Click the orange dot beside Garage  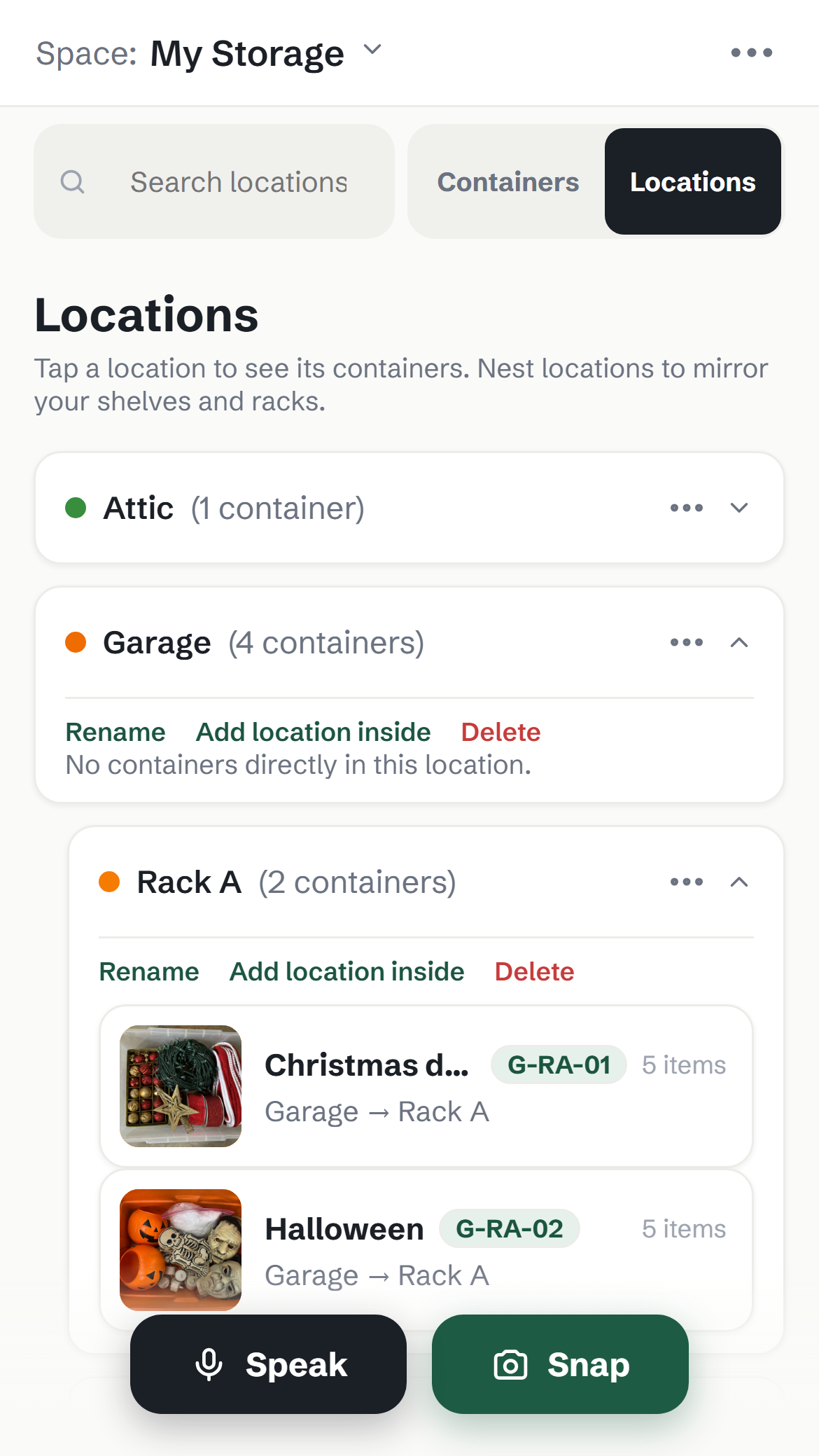pyautogui.click(x=76, y=642)
